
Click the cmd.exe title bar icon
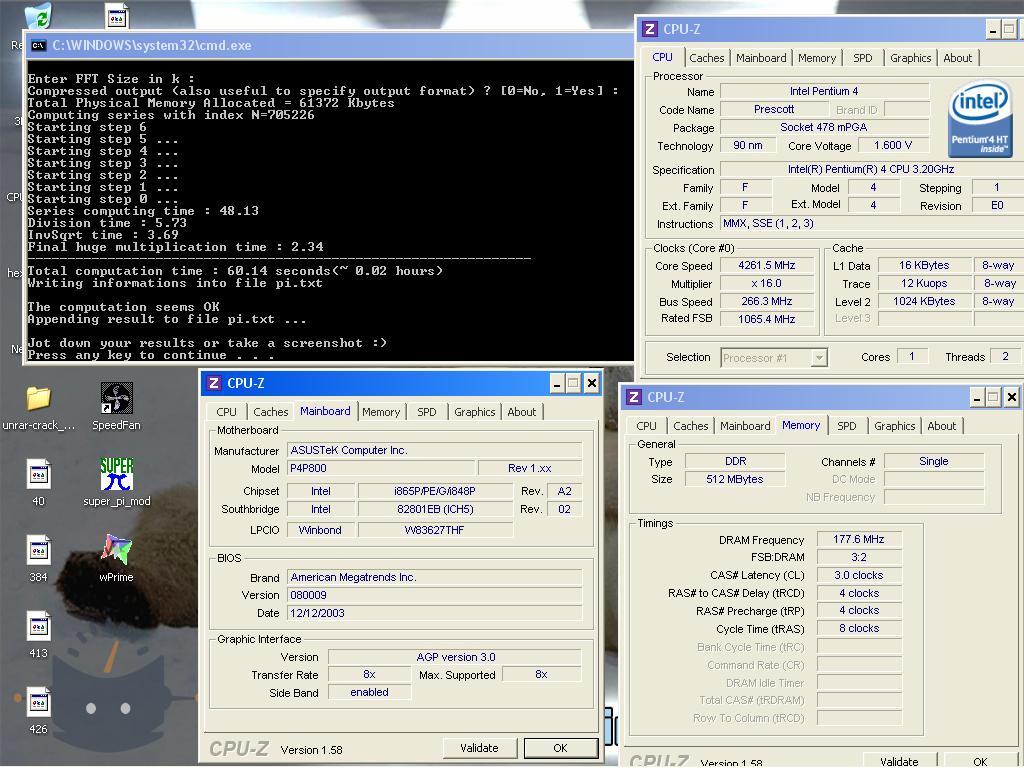tap(39, 45)
